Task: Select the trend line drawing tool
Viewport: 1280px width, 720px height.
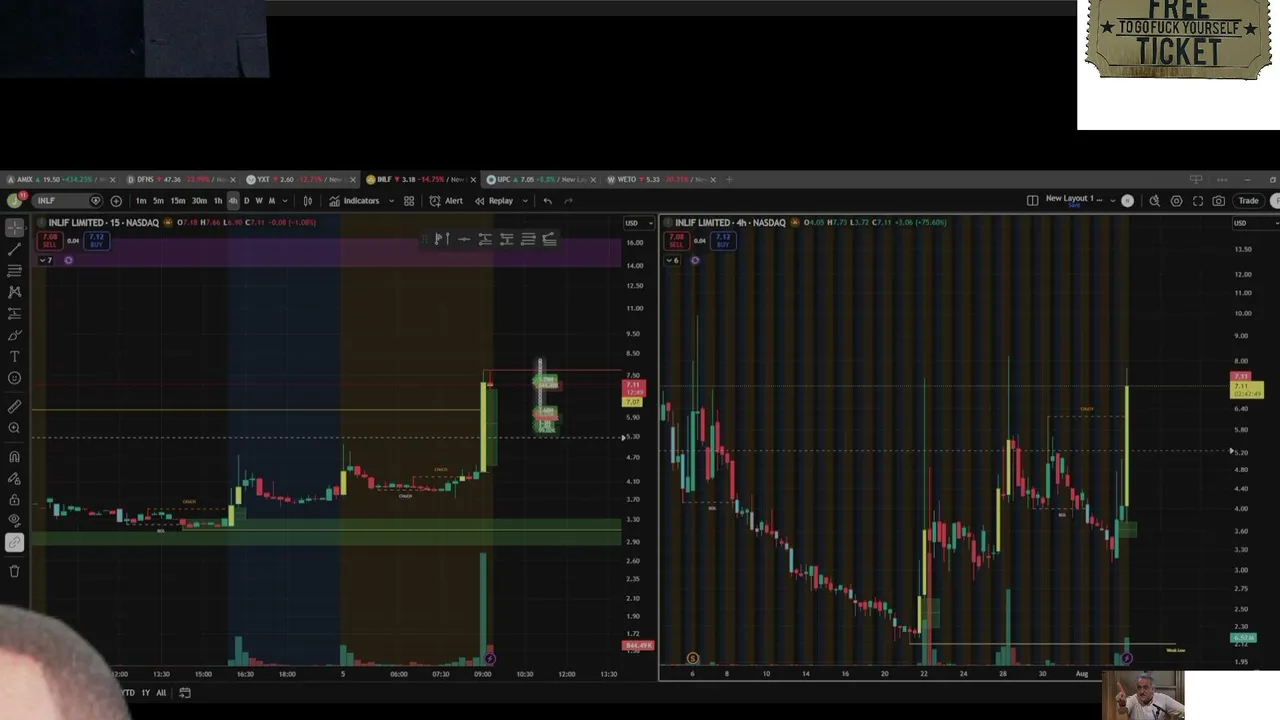Action: [x=14, y=249]
